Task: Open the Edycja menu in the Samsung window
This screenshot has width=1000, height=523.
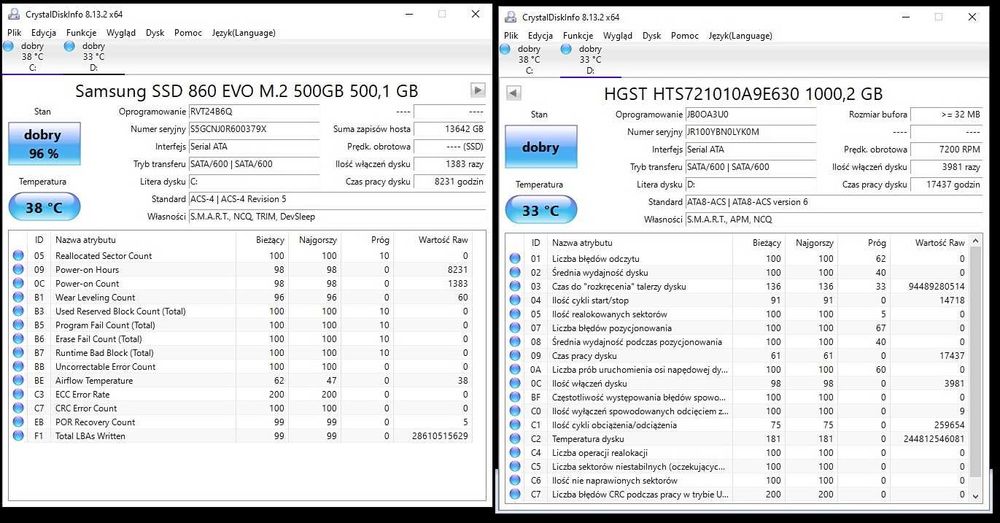Action: click(43, 33)
